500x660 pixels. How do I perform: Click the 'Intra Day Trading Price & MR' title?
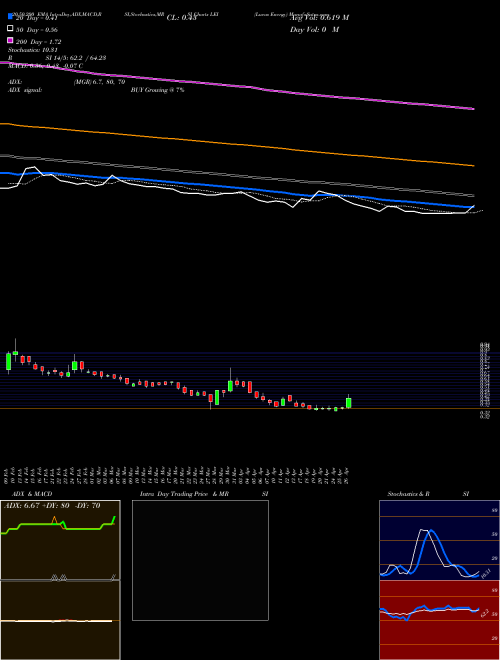[184, 494]
